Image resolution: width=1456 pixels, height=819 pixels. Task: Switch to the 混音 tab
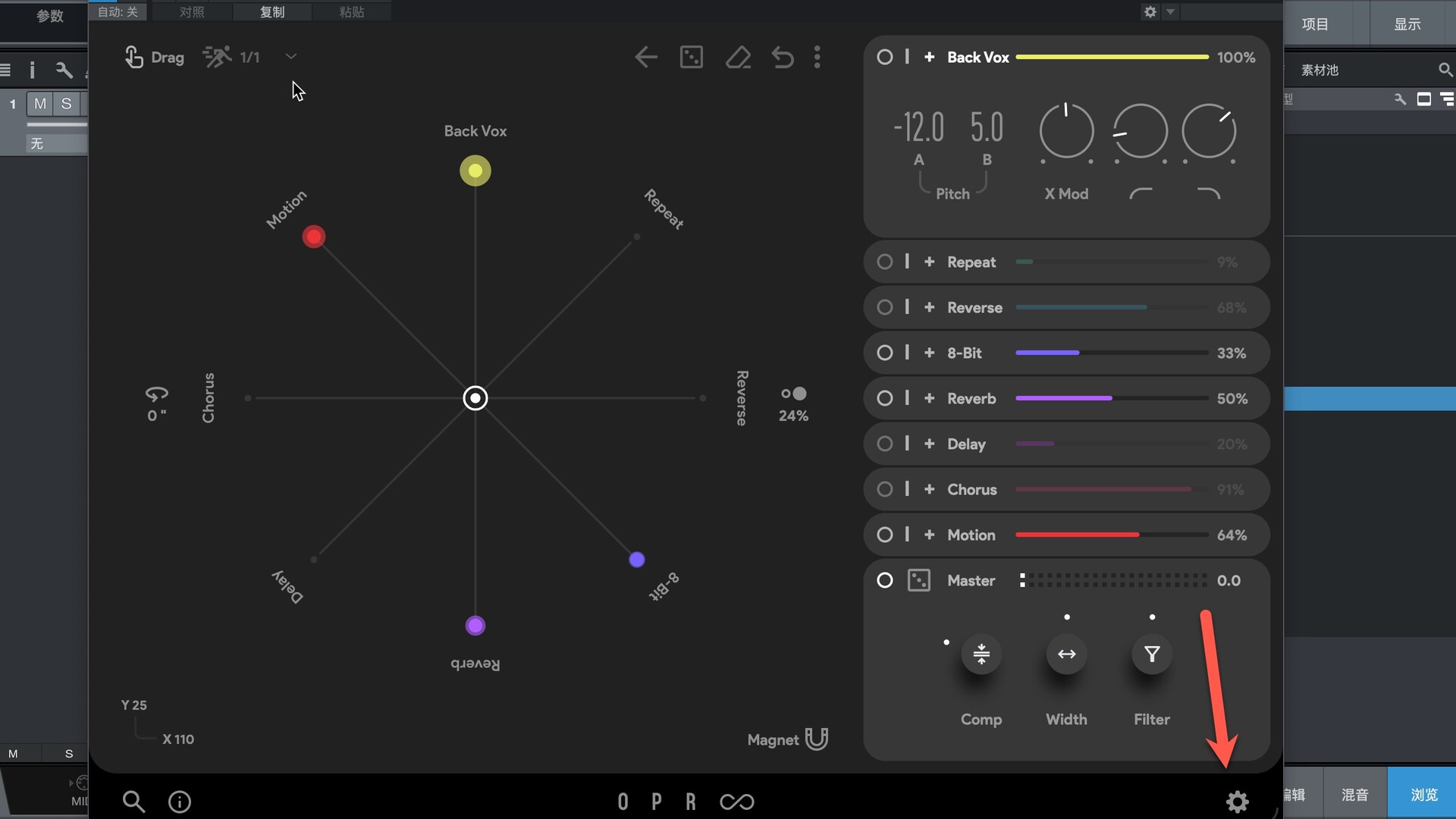[1355, 794]
